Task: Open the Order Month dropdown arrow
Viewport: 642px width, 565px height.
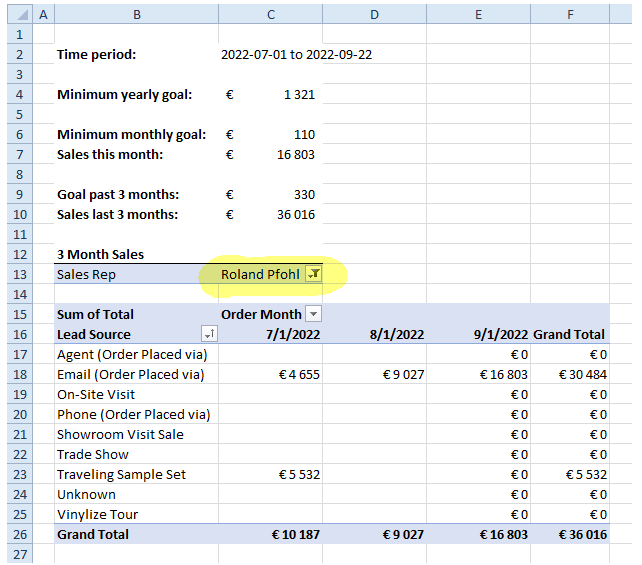Action: click(x=313, y=314)
